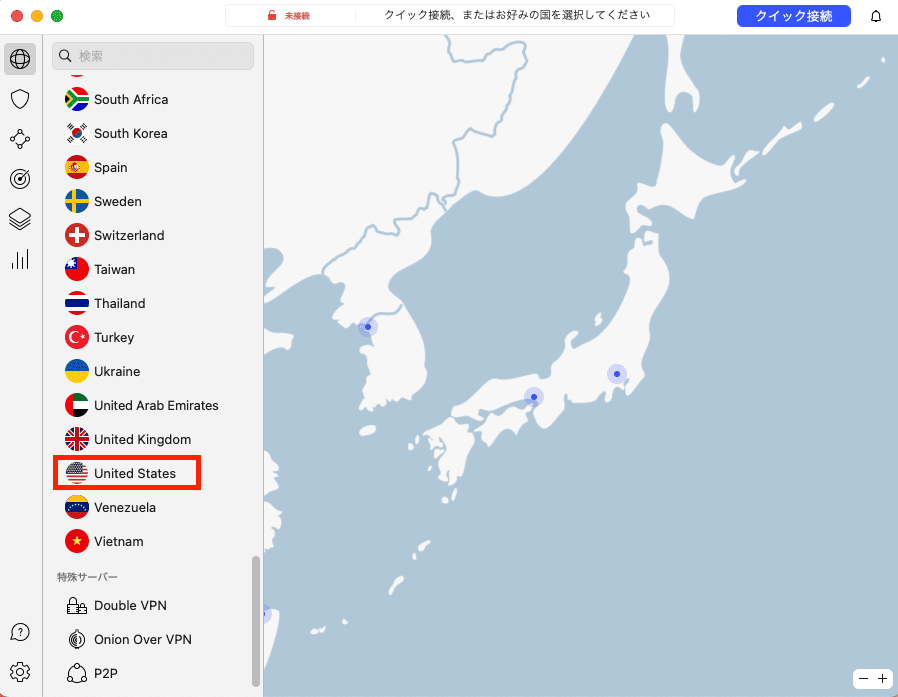Click the Spain flag icon
This screenshot has height=697, width=898.
[x=77, y=167]
